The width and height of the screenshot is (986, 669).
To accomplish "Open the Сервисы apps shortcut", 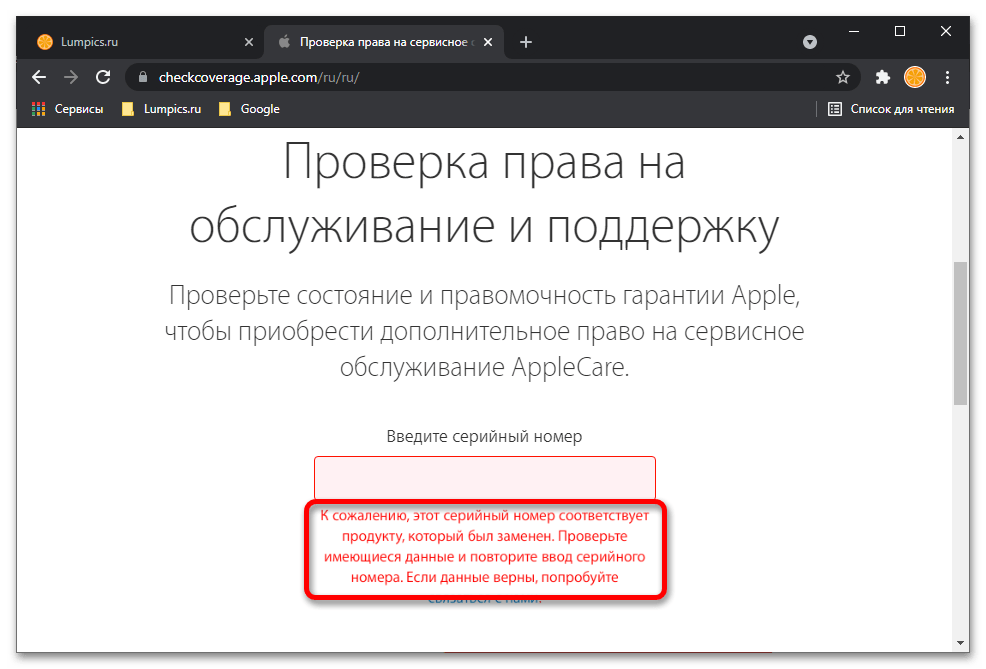I will 67,109.
